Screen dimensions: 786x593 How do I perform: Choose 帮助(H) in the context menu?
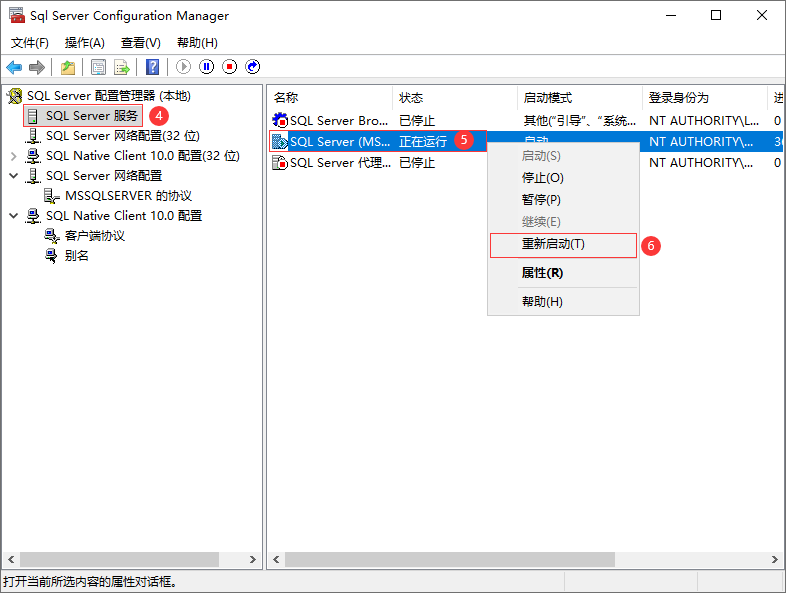coord(563,301)
